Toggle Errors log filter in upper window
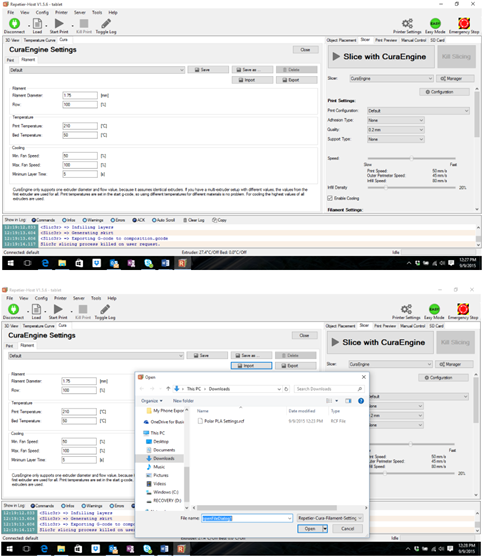 pos(112,220)
